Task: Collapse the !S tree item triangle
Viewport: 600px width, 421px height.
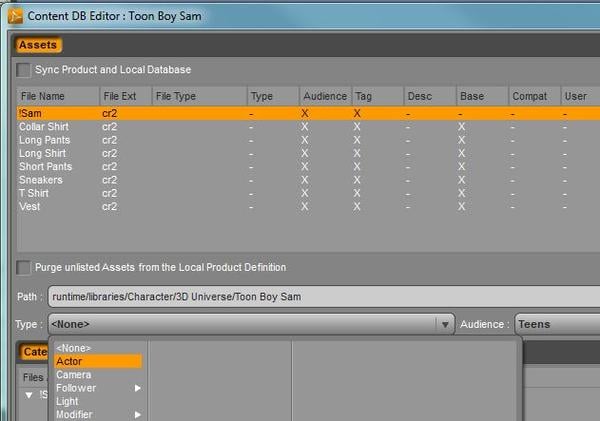Action: (x=29, y=395)
